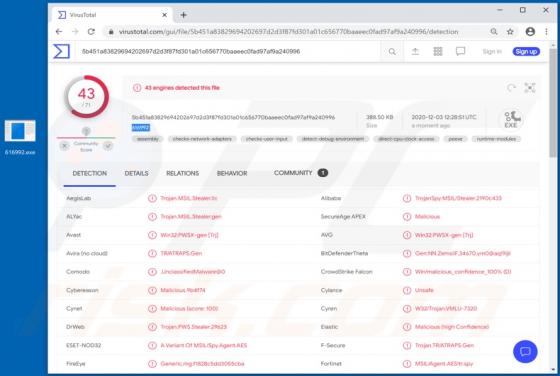The height and width of the screenshot is (376, 560).
Task: Open the RELATIONS tab
Action: tap(182, 174)
